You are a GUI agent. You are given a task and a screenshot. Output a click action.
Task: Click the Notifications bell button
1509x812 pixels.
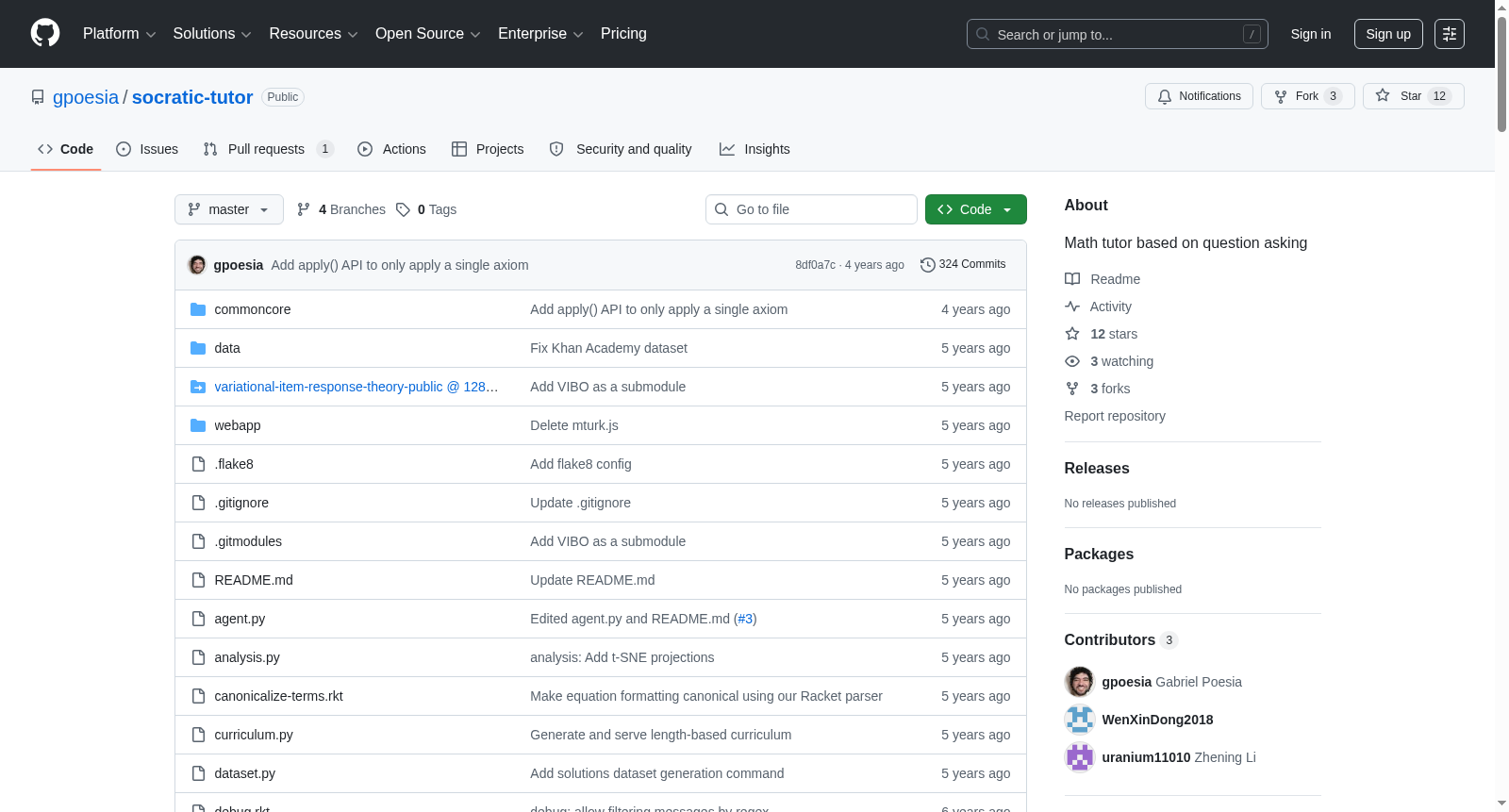point(1199,96)
